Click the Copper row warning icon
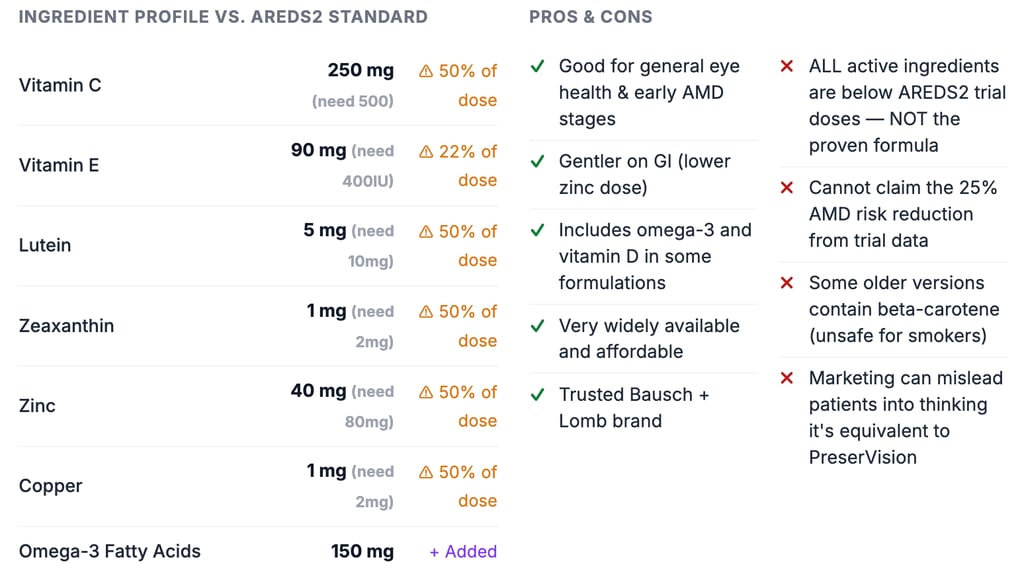1024x574 pixels. click(426, 472)
